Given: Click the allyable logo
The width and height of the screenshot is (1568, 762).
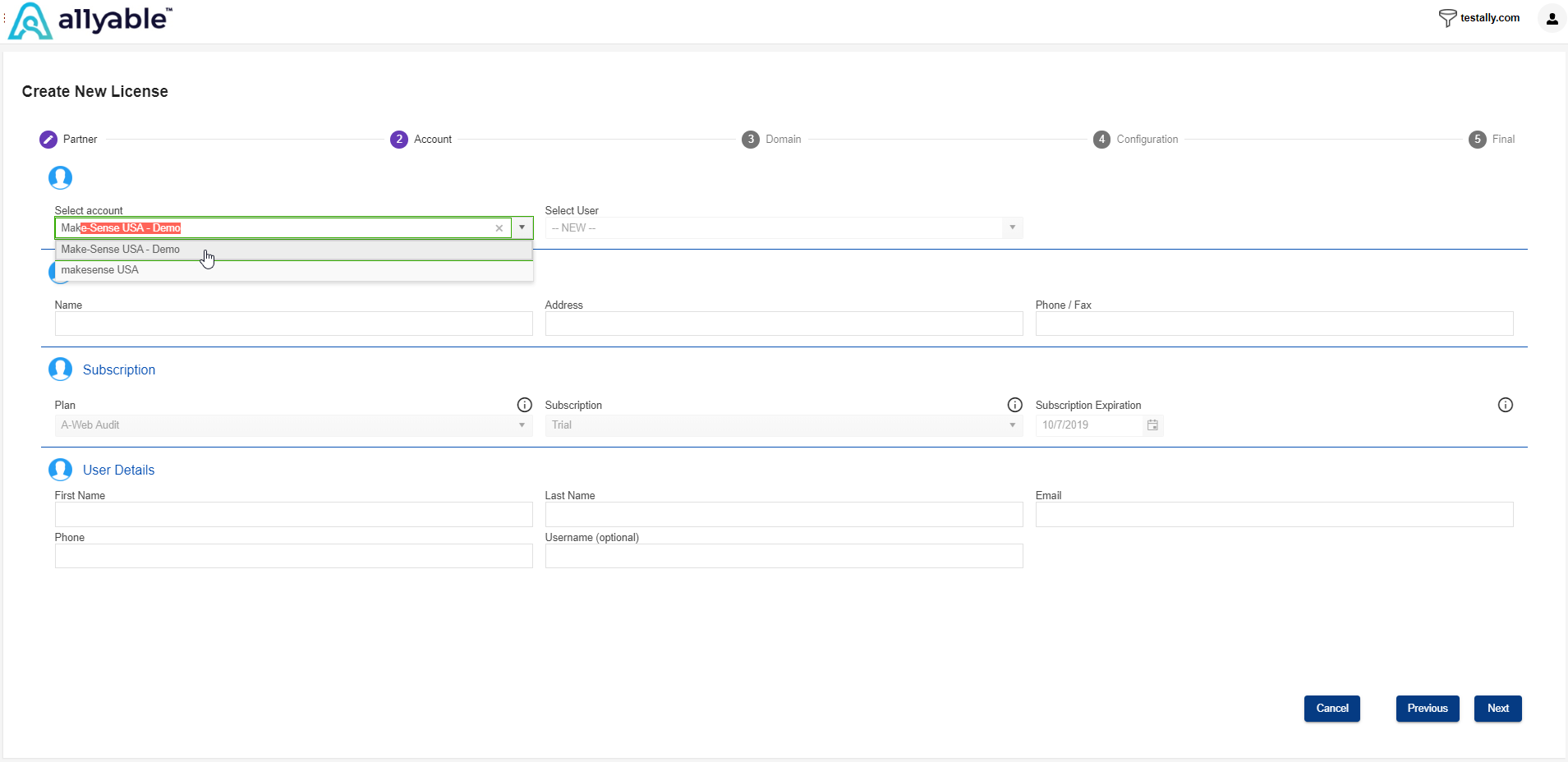Looking at the screenshot, I should click(90, 21).
